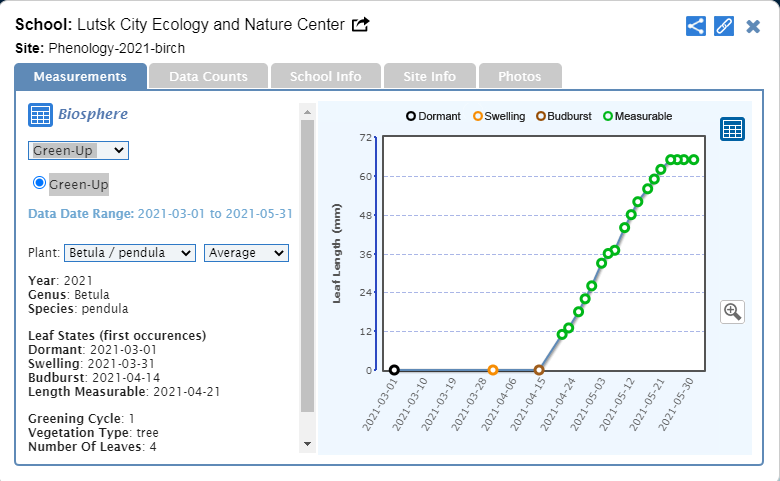
Task: Click the copy link chain icon
Action: point(724,26)
